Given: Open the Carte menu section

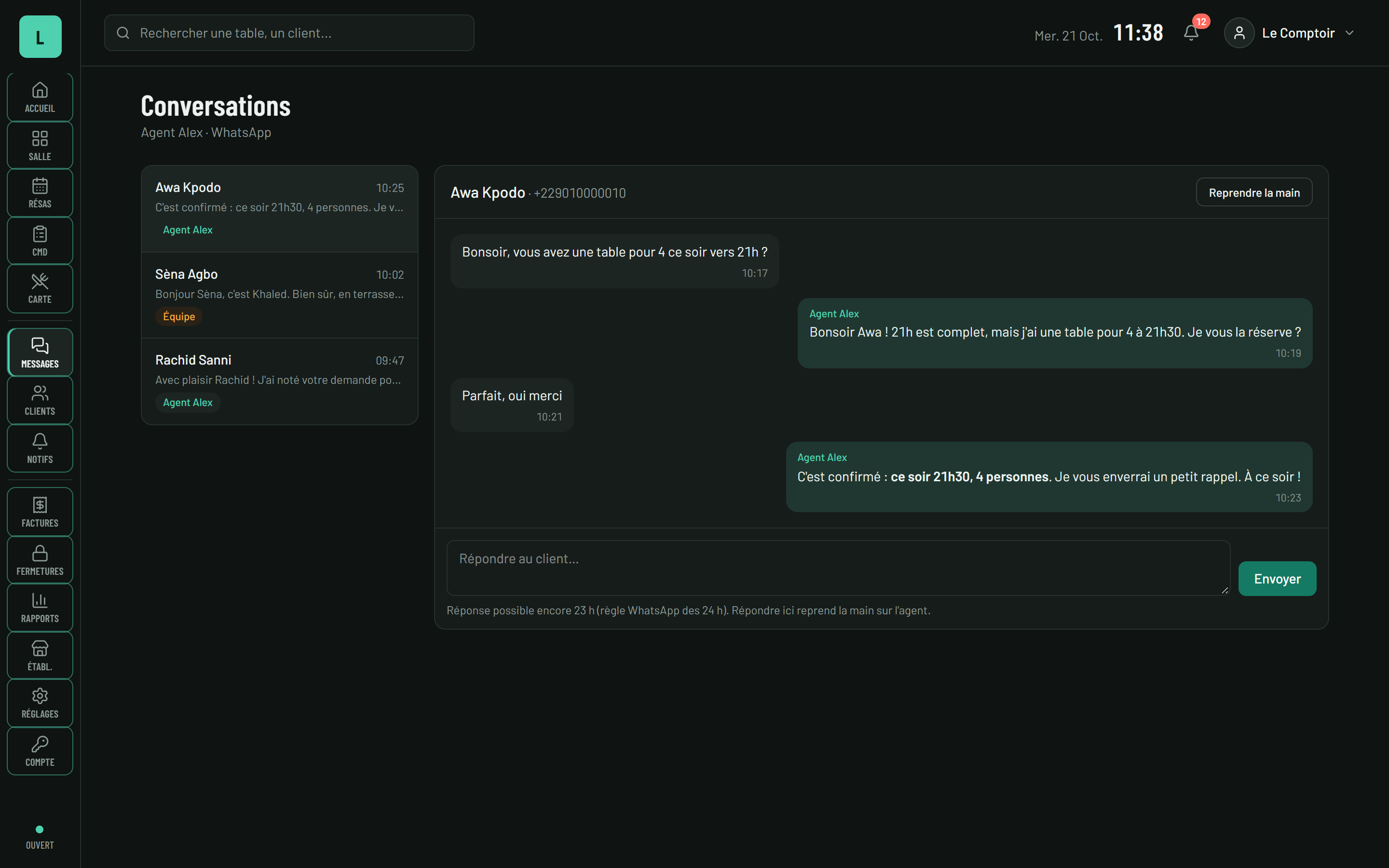Looking at the screenshot, I should coord(40,289).
